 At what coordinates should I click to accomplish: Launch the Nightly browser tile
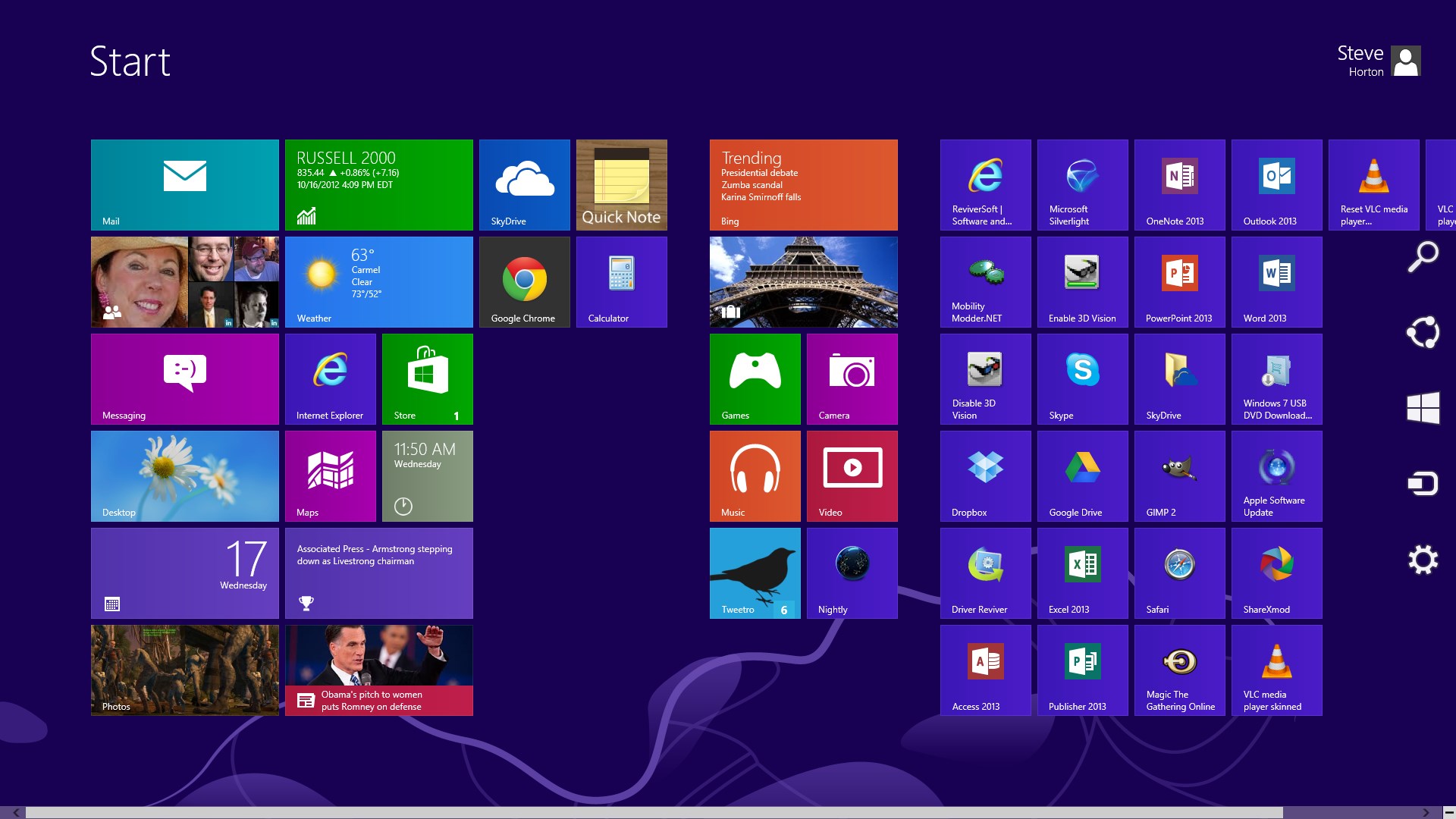point(852,573)
